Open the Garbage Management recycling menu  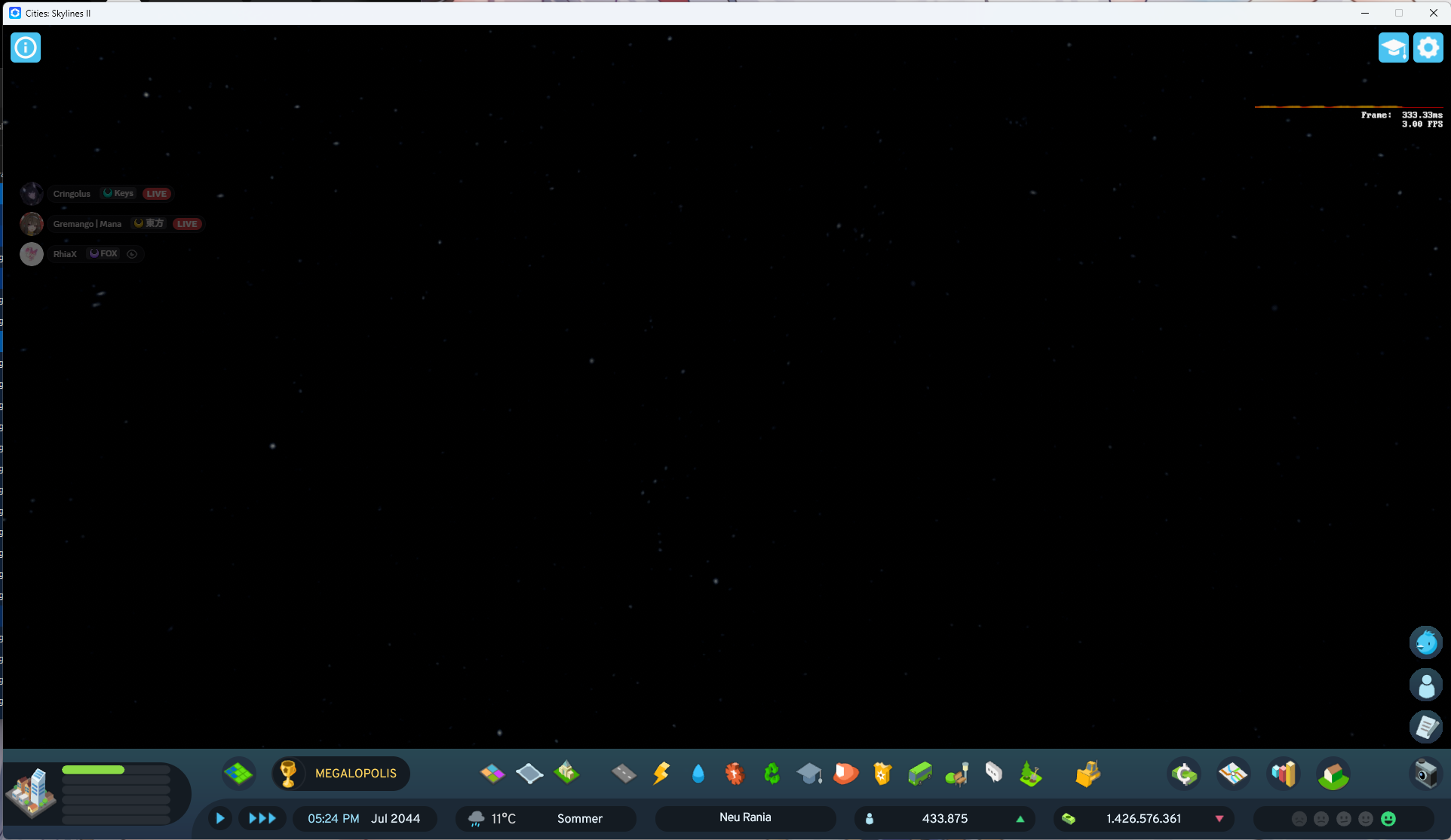[772, 774]
